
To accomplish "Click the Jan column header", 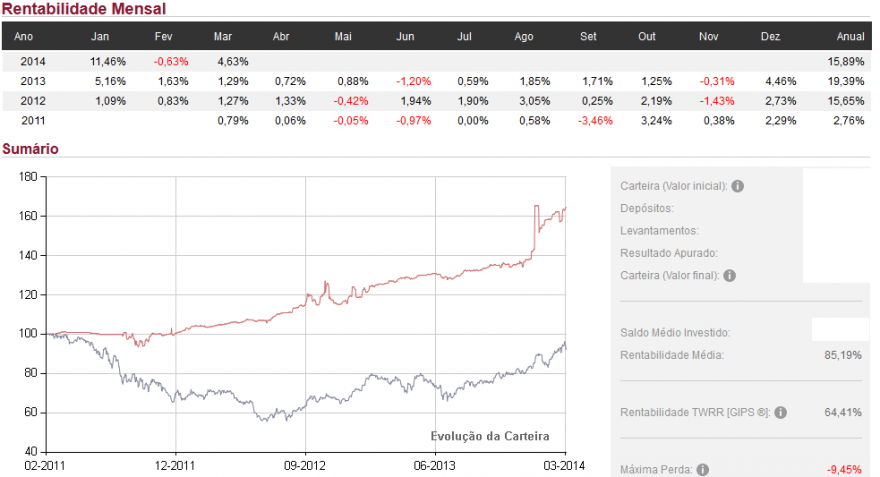I will click(x=100, y=36).
